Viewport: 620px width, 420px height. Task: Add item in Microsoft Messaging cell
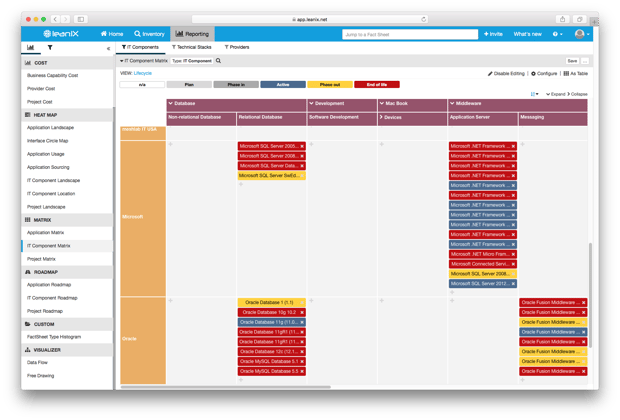[522, 144]
